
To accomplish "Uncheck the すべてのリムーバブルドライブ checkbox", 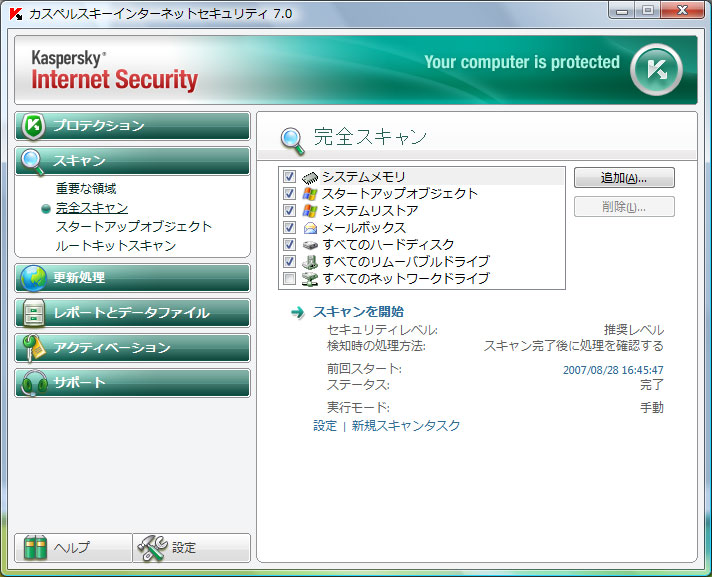I will [x=289, y=261].
